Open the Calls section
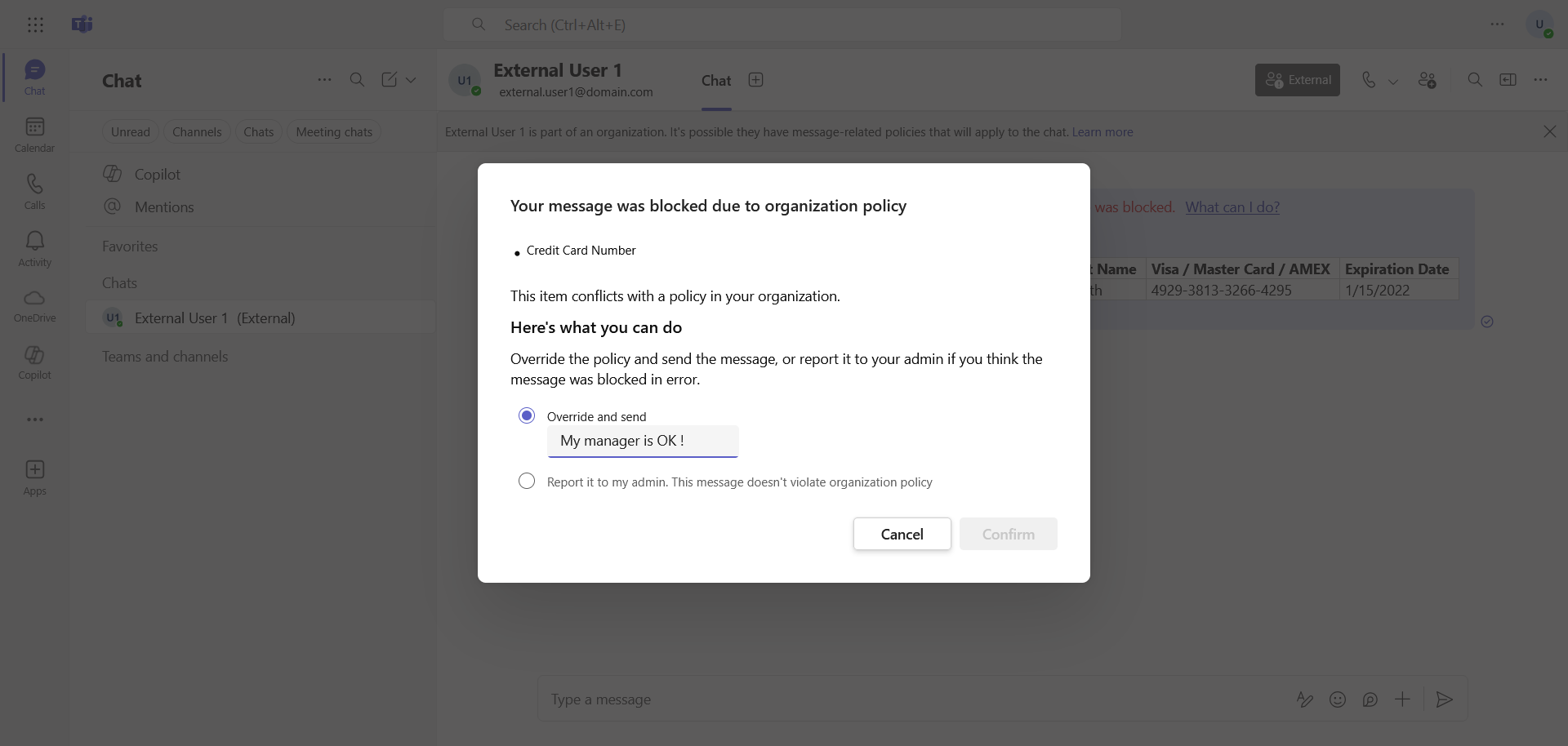 pyautogui.click(x=34, y=192)
